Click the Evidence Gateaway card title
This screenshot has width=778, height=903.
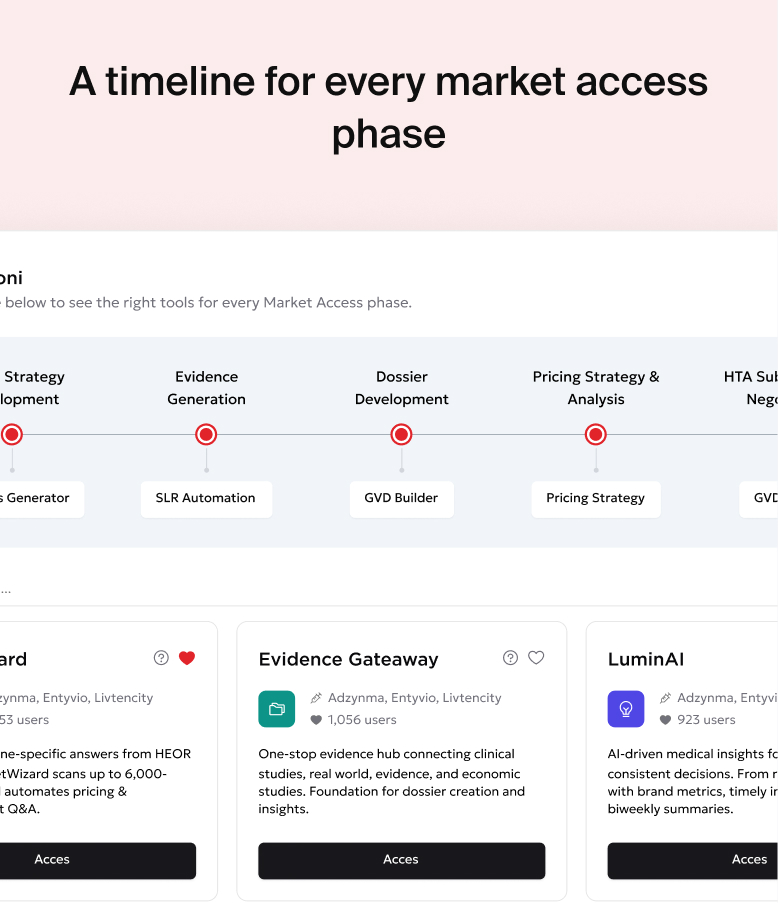[348, 659]
